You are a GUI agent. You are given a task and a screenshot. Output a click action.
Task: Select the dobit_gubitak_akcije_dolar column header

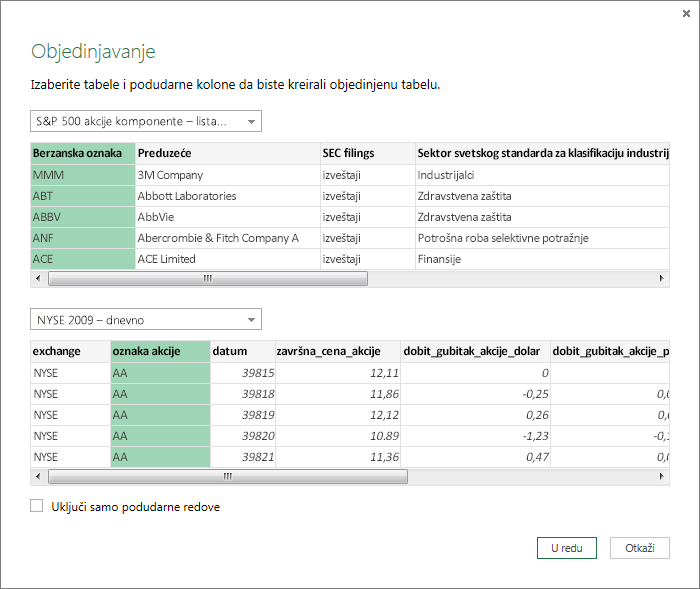475,351
